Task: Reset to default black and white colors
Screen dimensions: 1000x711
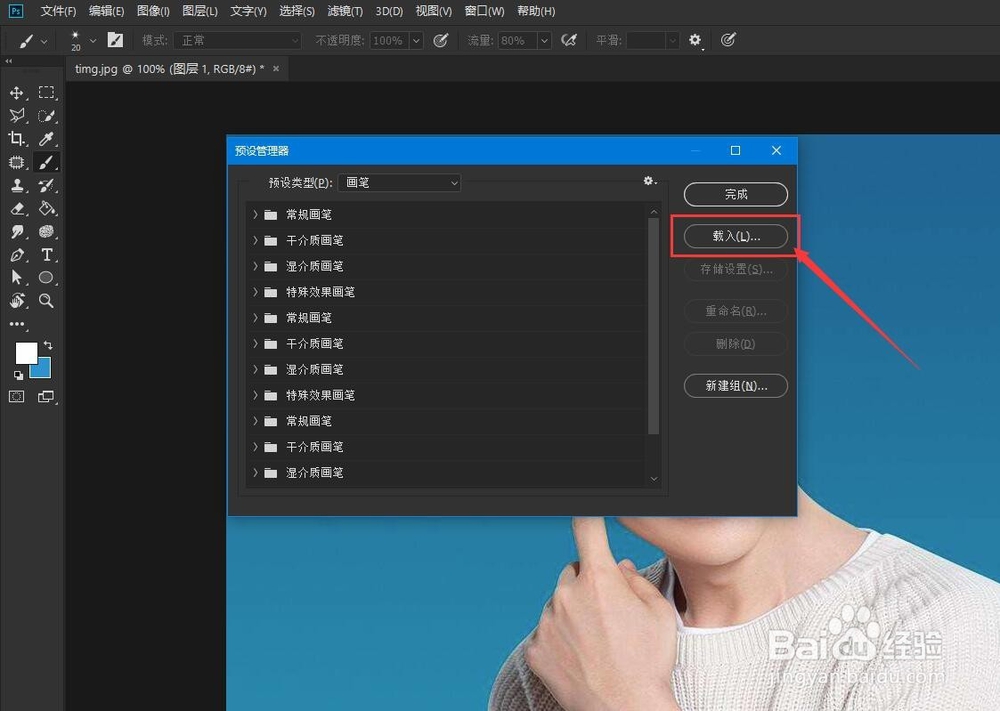Action: click(x=18, y=375)
